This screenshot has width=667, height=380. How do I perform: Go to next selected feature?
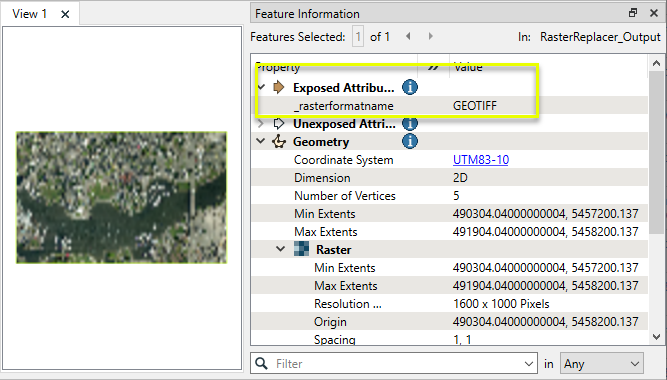tap(430, 37)
